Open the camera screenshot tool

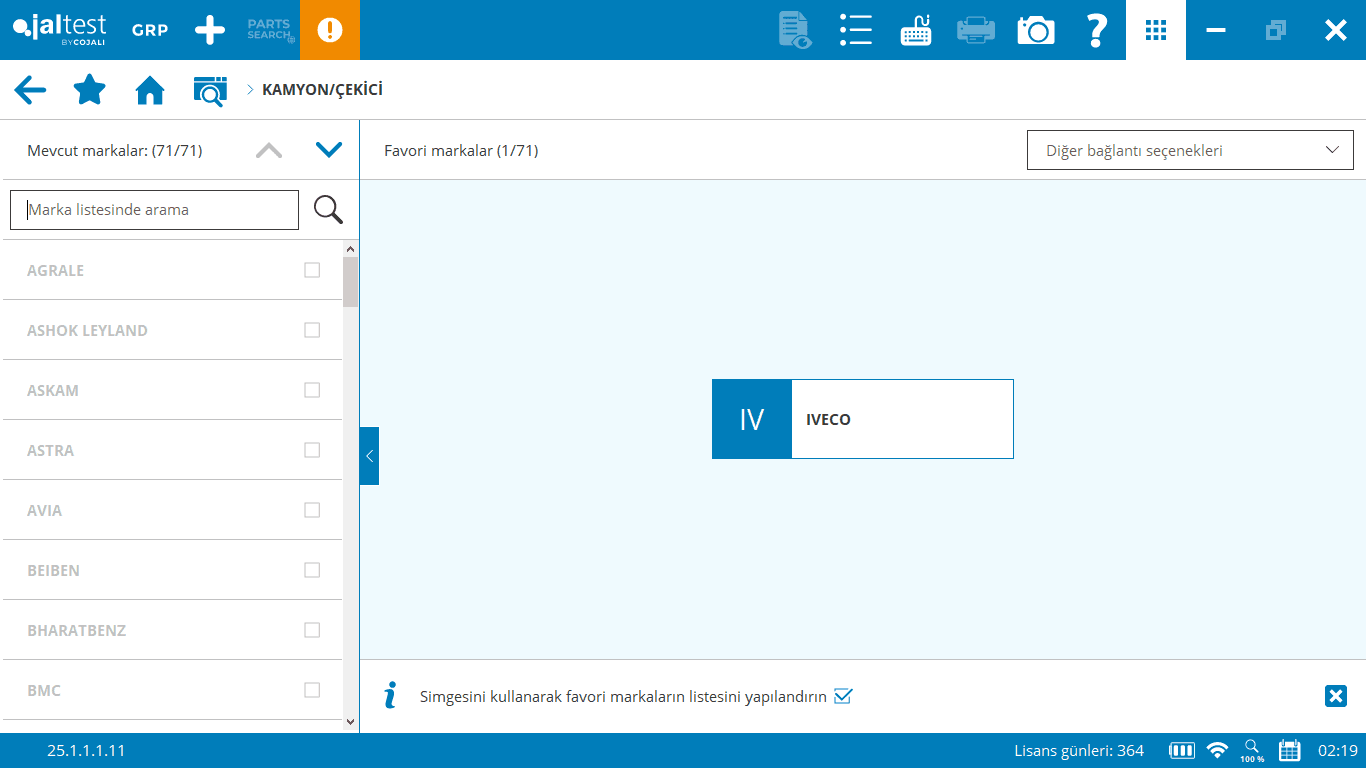coord(1035,30)
